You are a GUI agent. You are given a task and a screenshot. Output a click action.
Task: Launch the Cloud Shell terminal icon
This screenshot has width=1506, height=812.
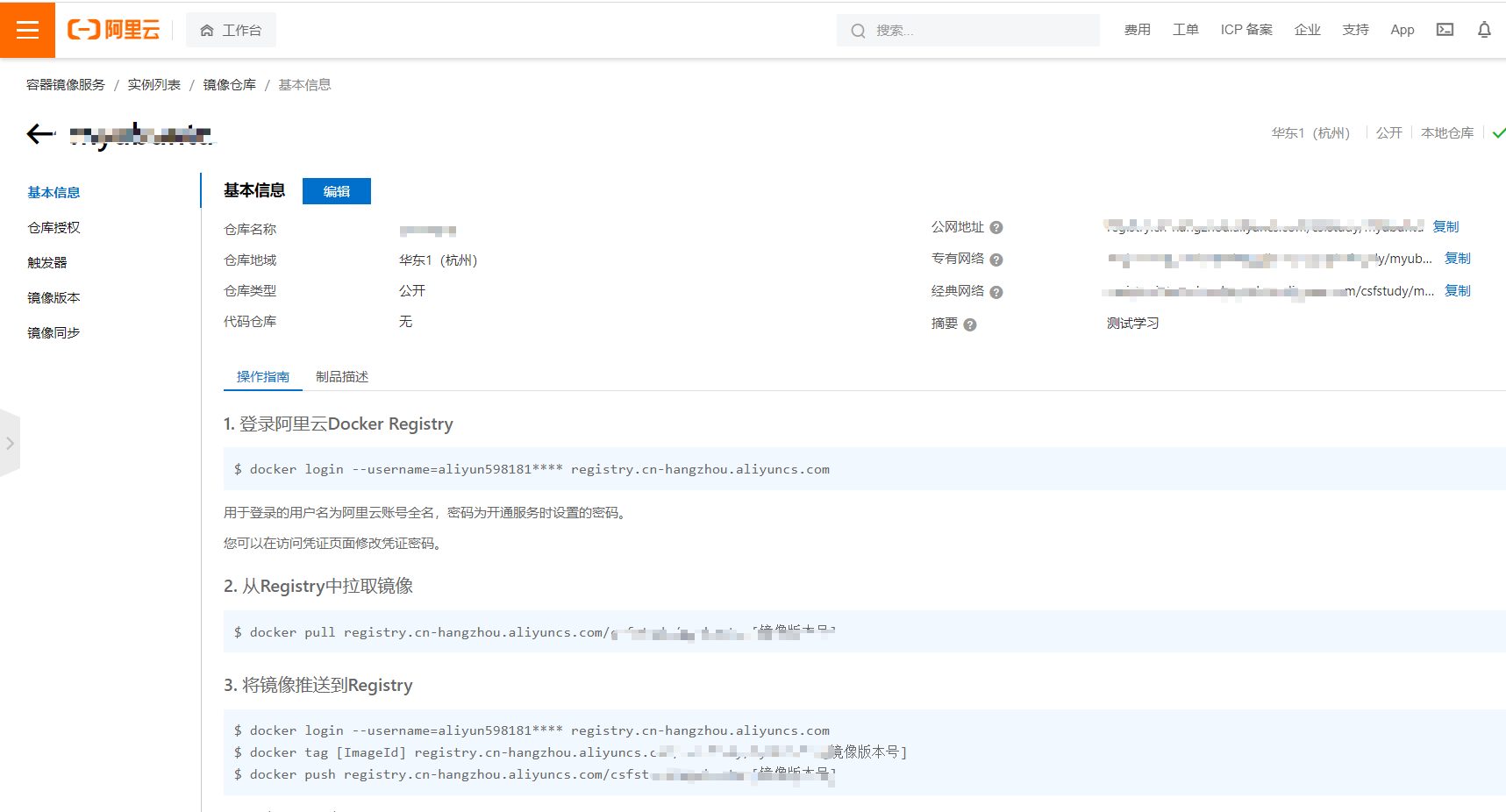coord(1445,30)
